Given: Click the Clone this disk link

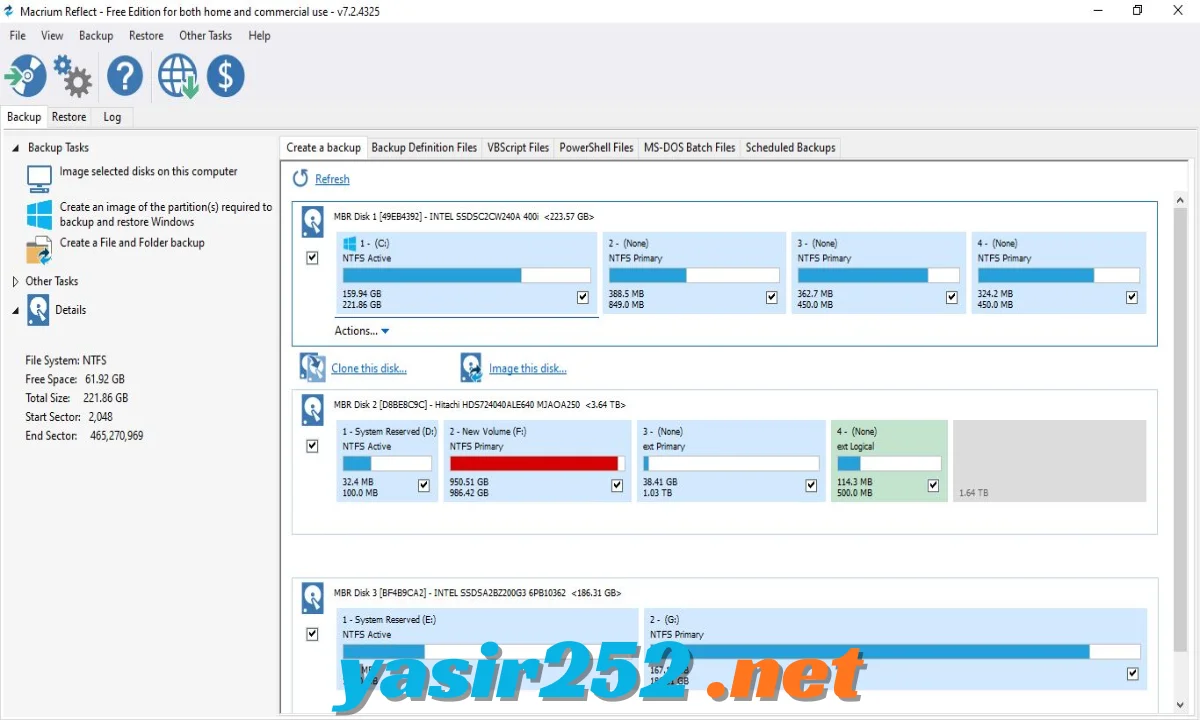Looking at the screenshot, I should (369, 368).
